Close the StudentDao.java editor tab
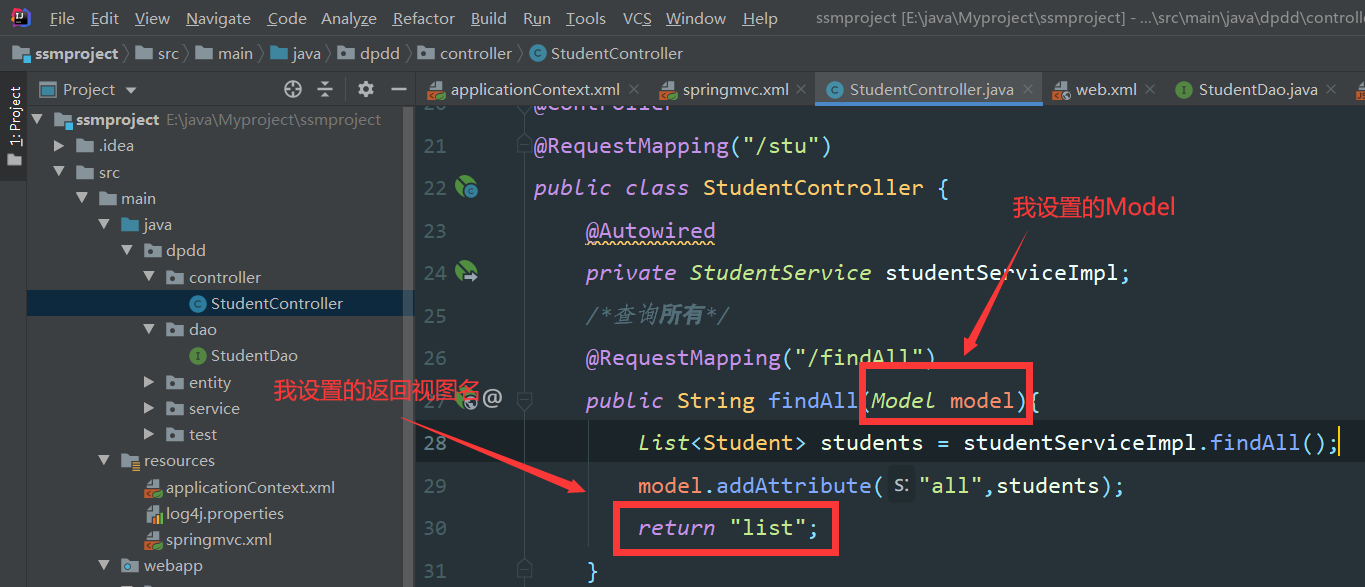The image size is (1365, 587). click(1333, 89)
